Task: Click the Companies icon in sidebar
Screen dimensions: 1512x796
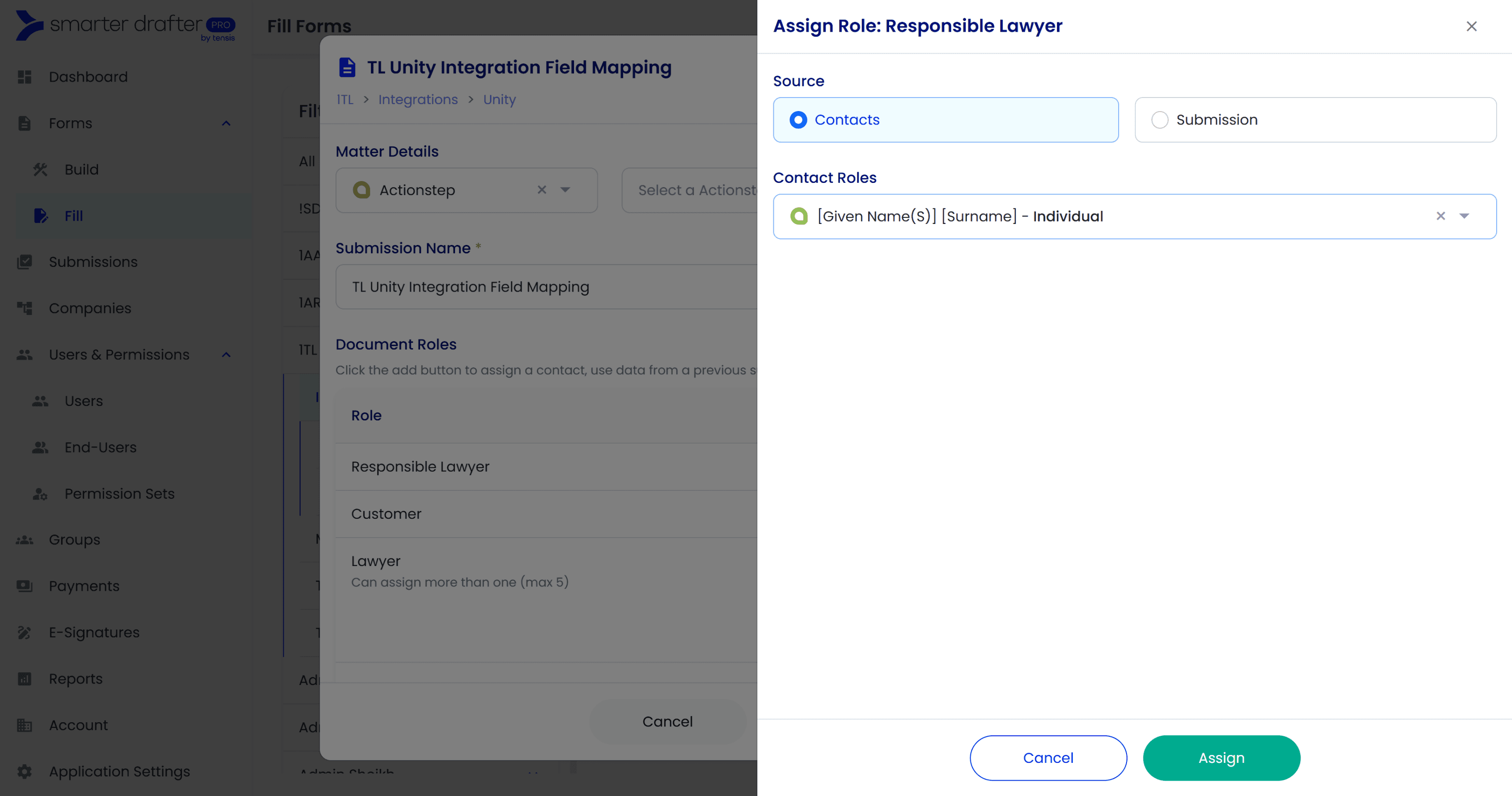Action: tap(24, 308)
